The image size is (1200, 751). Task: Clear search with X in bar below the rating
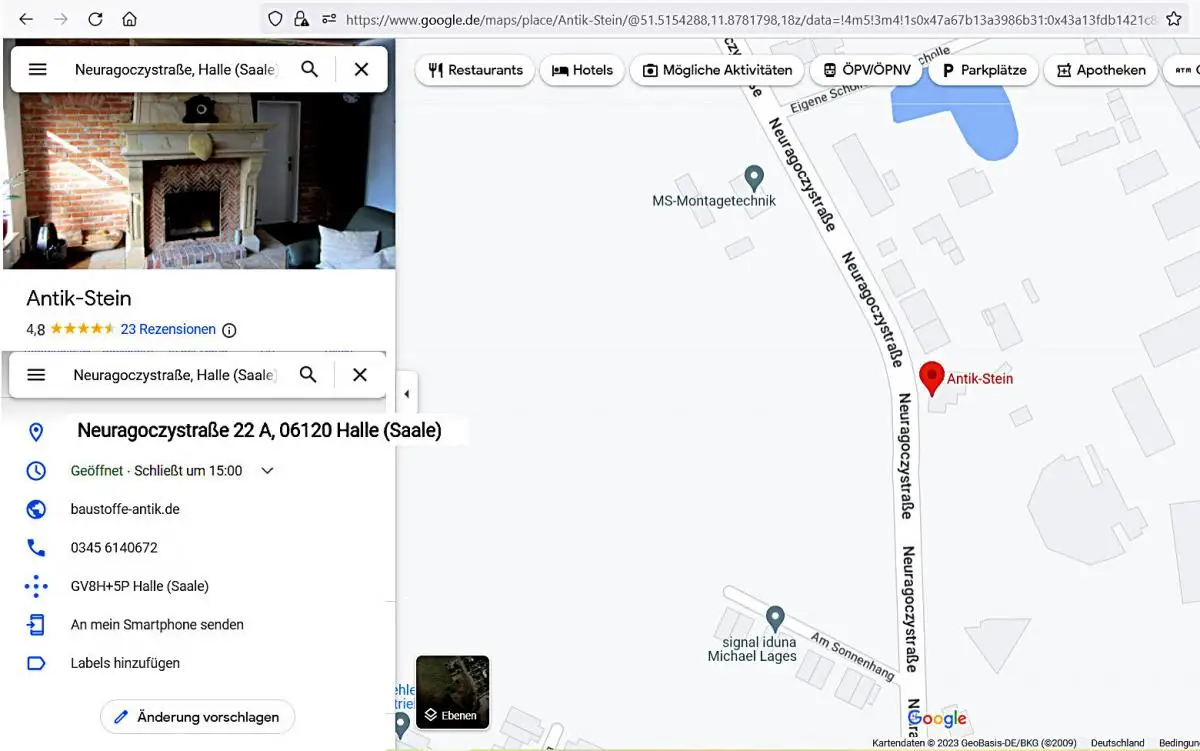click(360, 374)
